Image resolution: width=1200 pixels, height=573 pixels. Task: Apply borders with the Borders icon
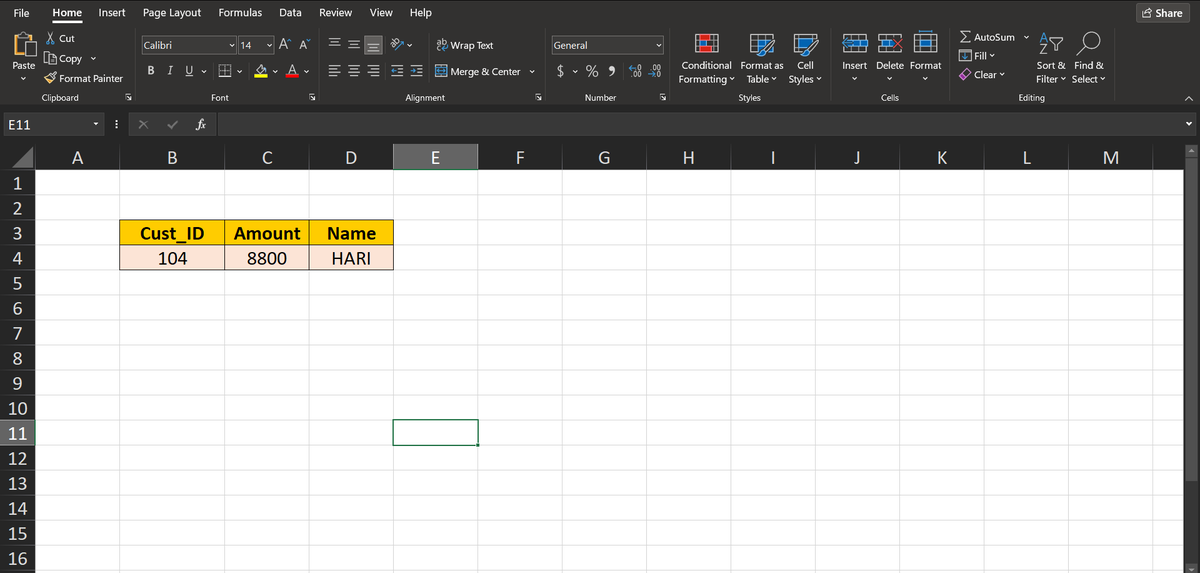pos(225,71)
